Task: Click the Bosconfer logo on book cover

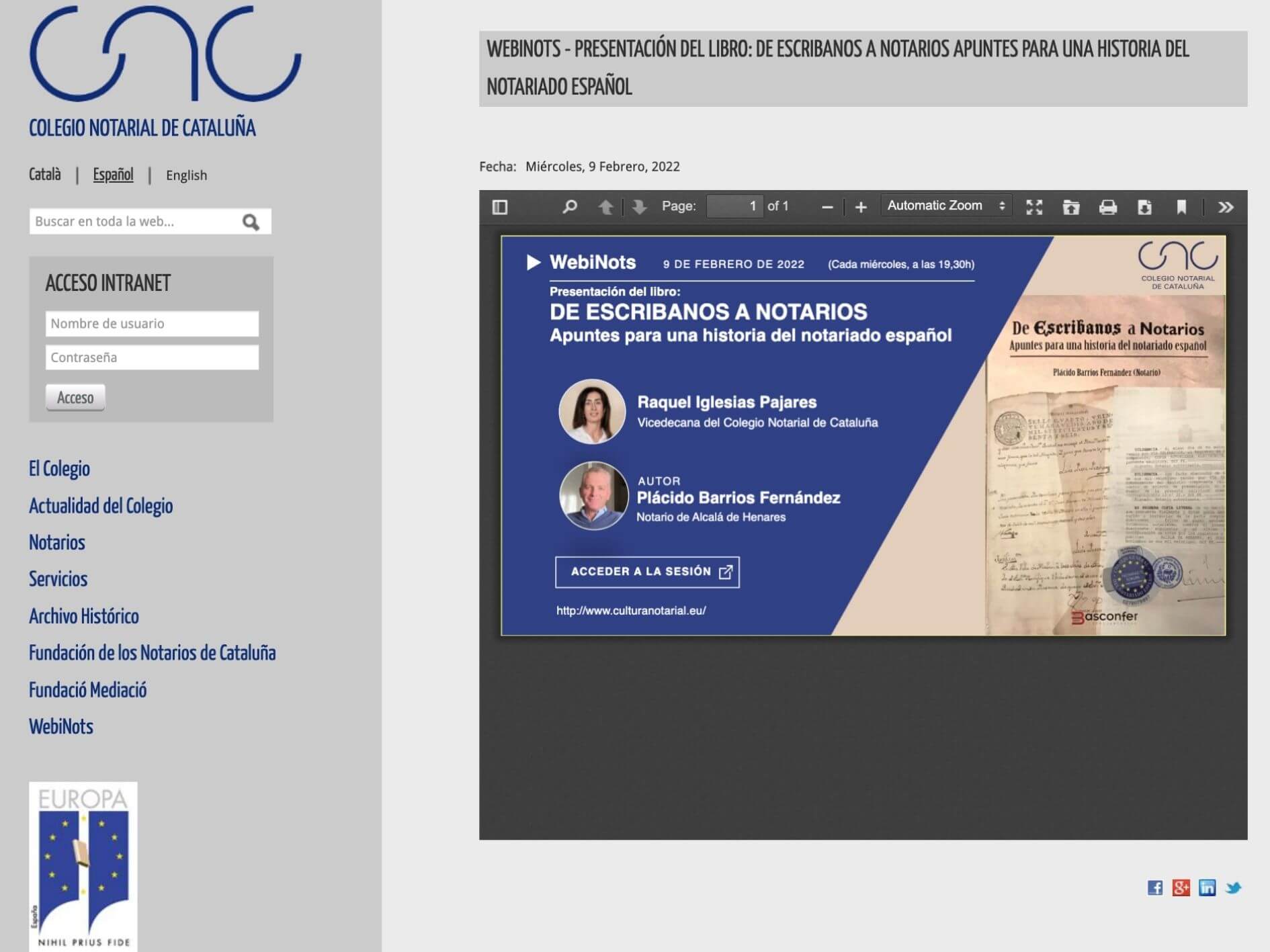Action: click(1104, 617)
